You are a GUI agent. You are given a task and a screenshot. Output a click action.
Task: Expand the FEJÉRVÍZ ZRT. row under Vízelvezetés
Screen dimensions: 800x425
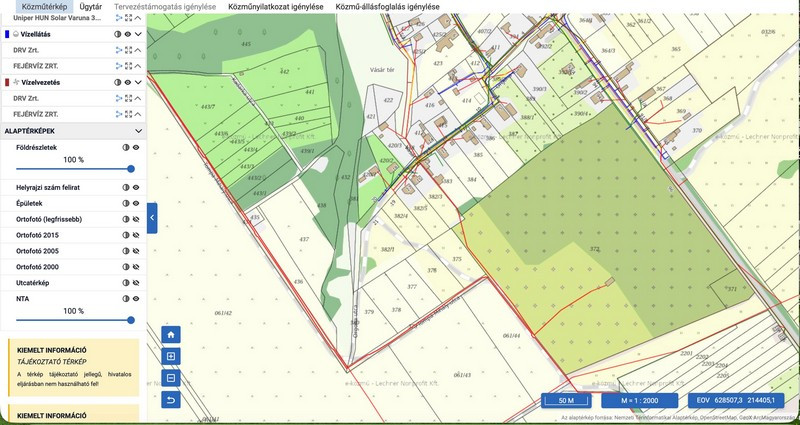point(138,114)
